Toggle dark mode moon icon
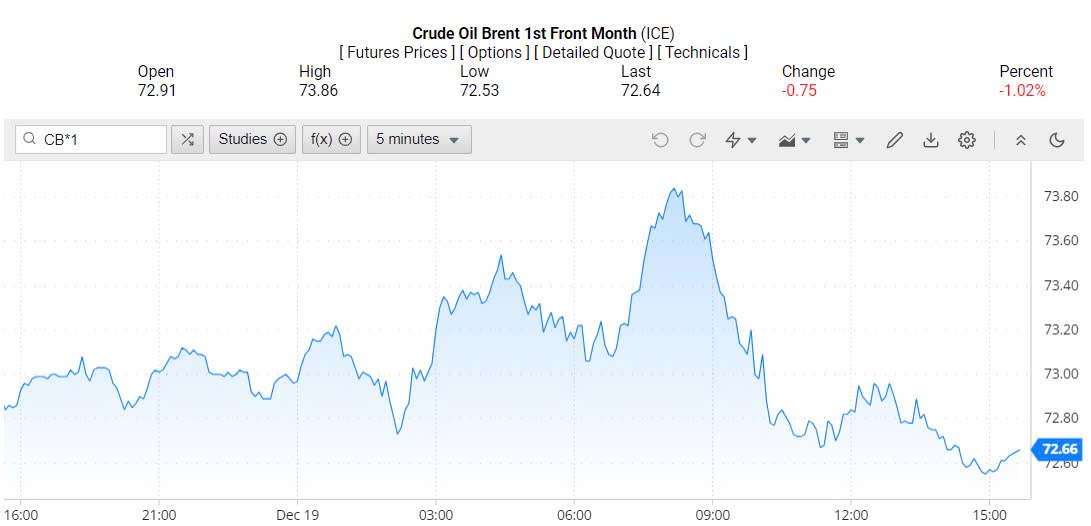 tap(1057, 140)
